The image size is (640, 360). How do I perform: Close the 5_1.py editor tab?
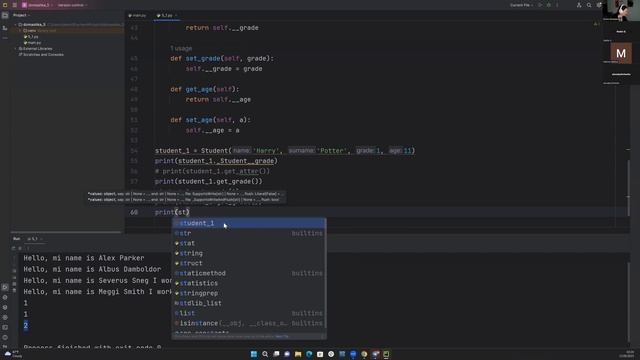point(176,16)
